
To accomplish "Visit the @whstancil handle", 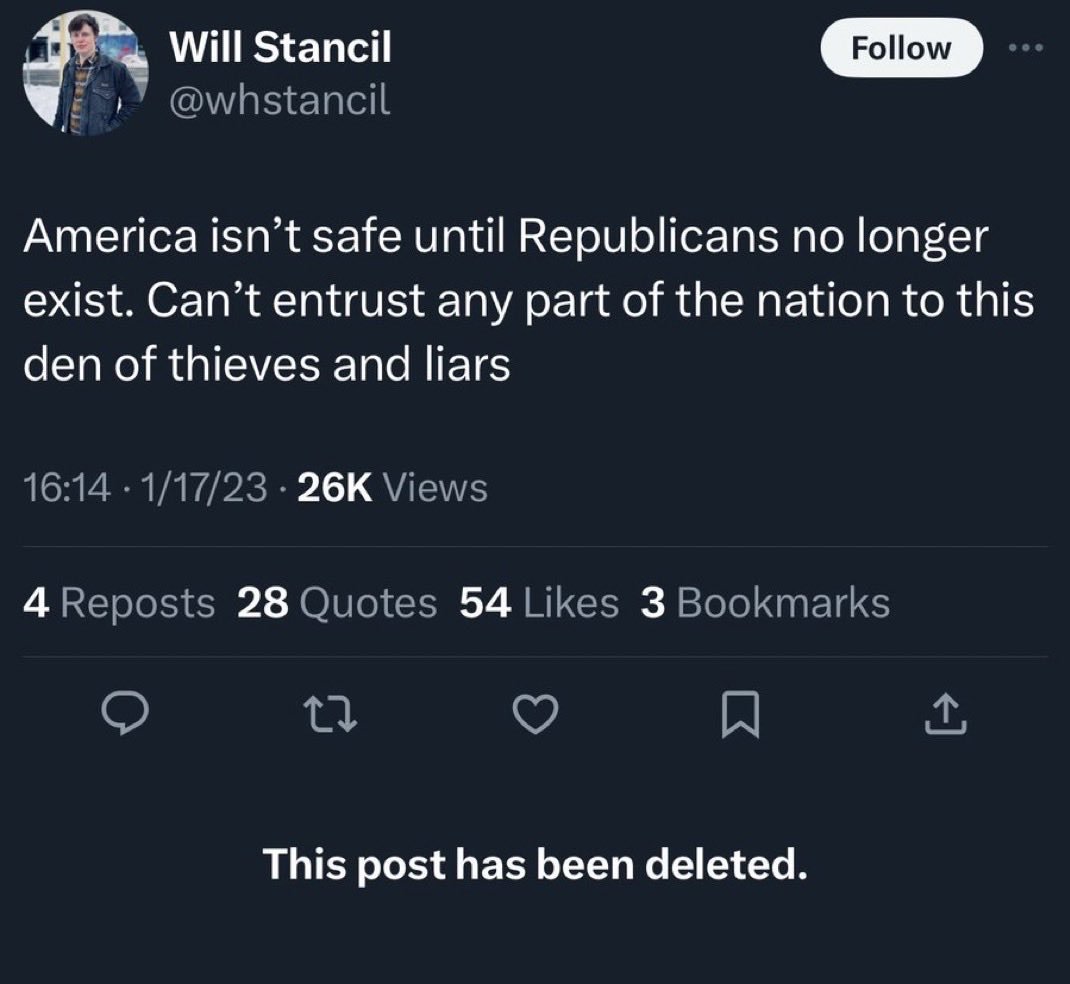I will click(280, 100).
